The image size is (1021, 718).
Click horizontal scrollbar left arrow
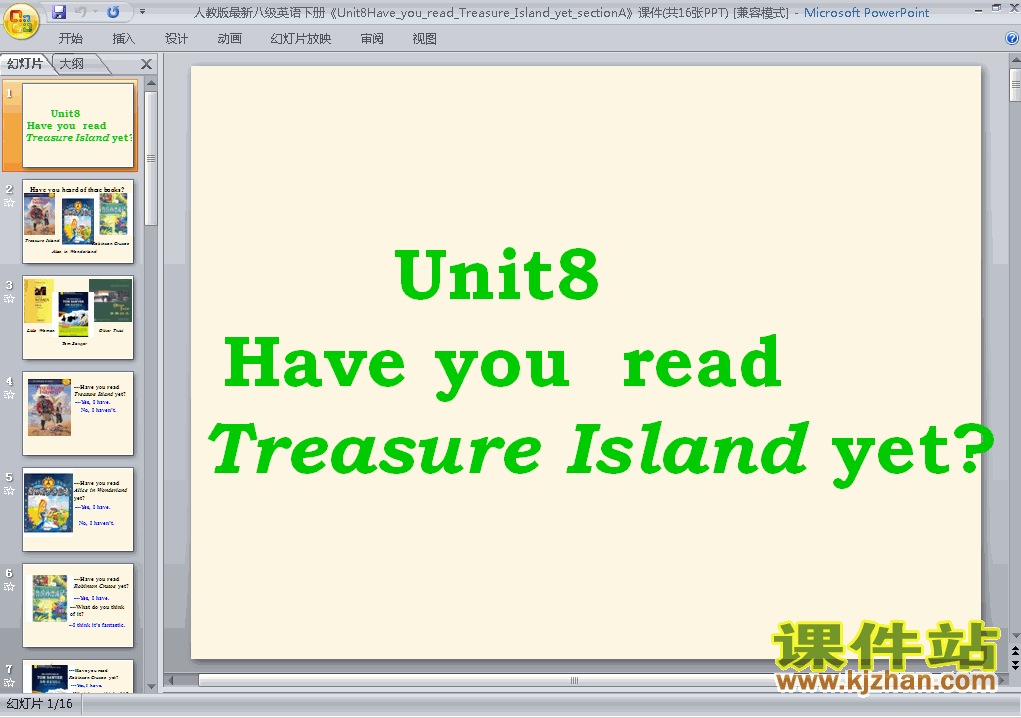click(x=171, y=680)
